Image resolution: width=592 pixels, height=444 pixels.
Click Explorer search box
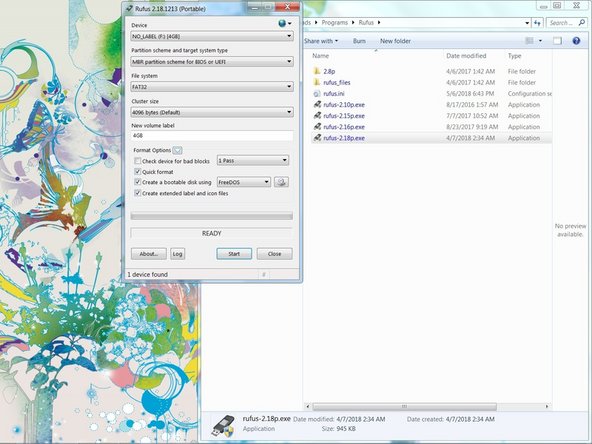coord(567,23)
